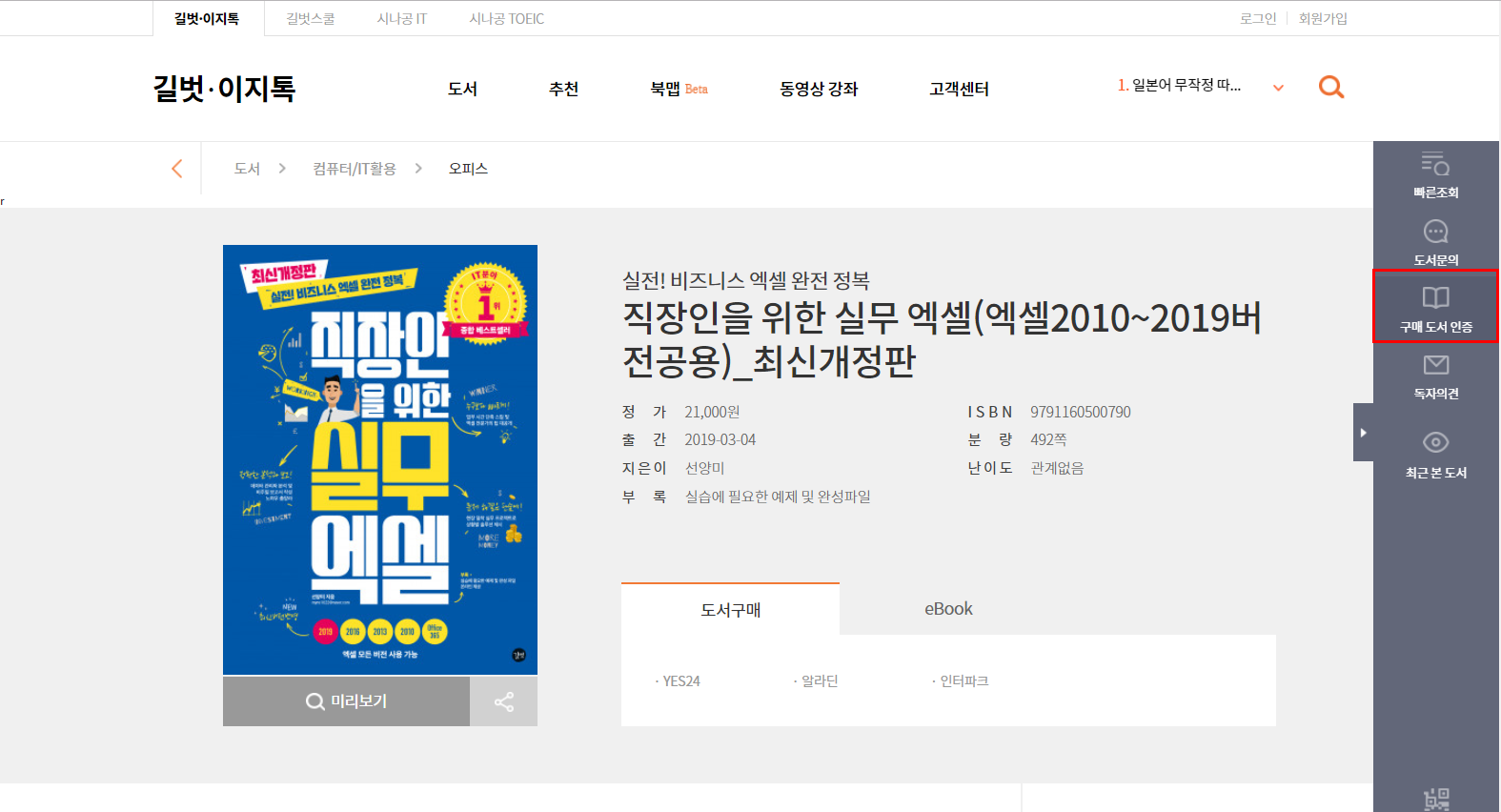Click the 미리보기 preview button
The width and height of the screenshot is (1501, 812).
click(x=346, y=702)
